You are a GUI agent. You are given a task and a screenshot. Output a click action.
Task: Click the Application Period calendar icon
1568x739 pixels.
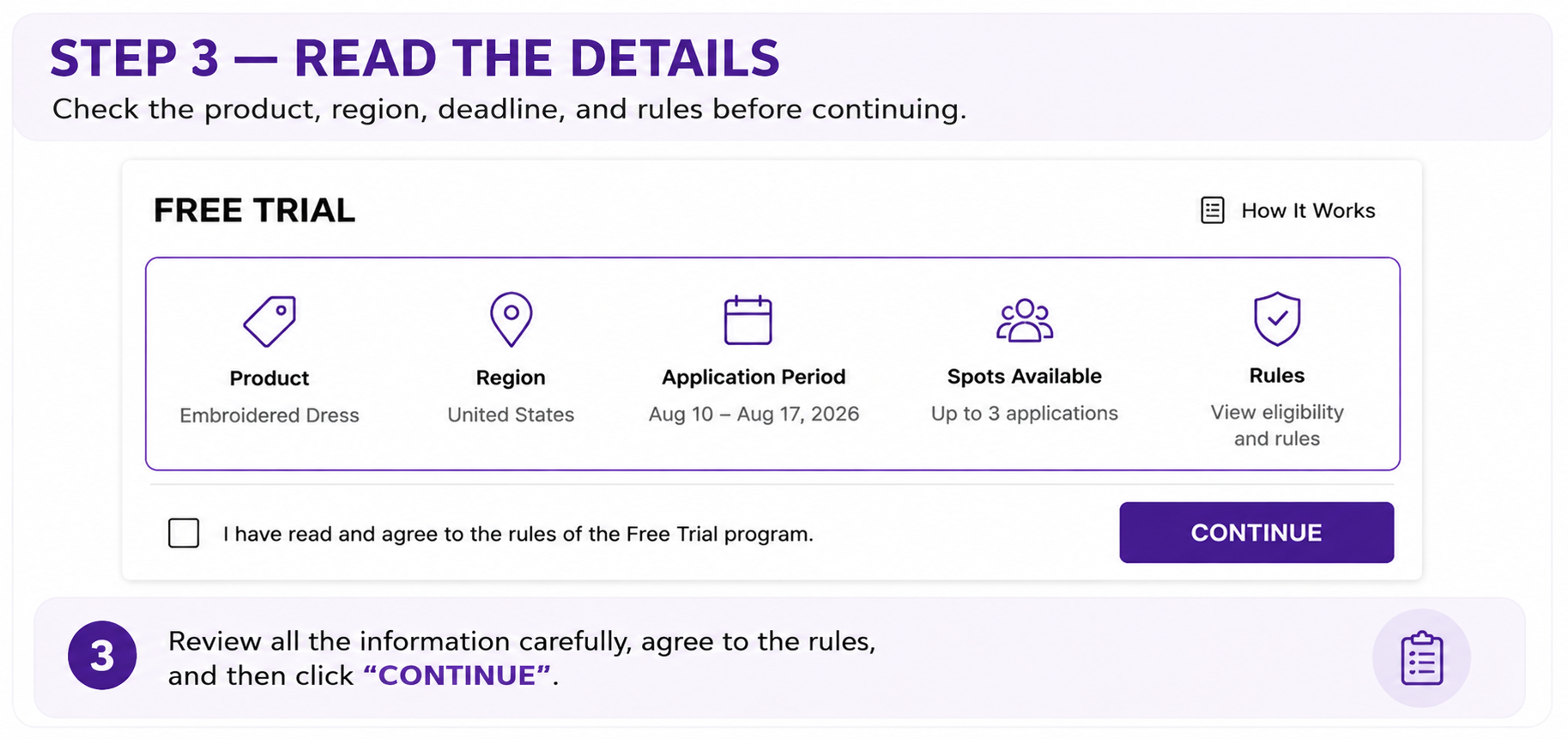pos(748,320)
